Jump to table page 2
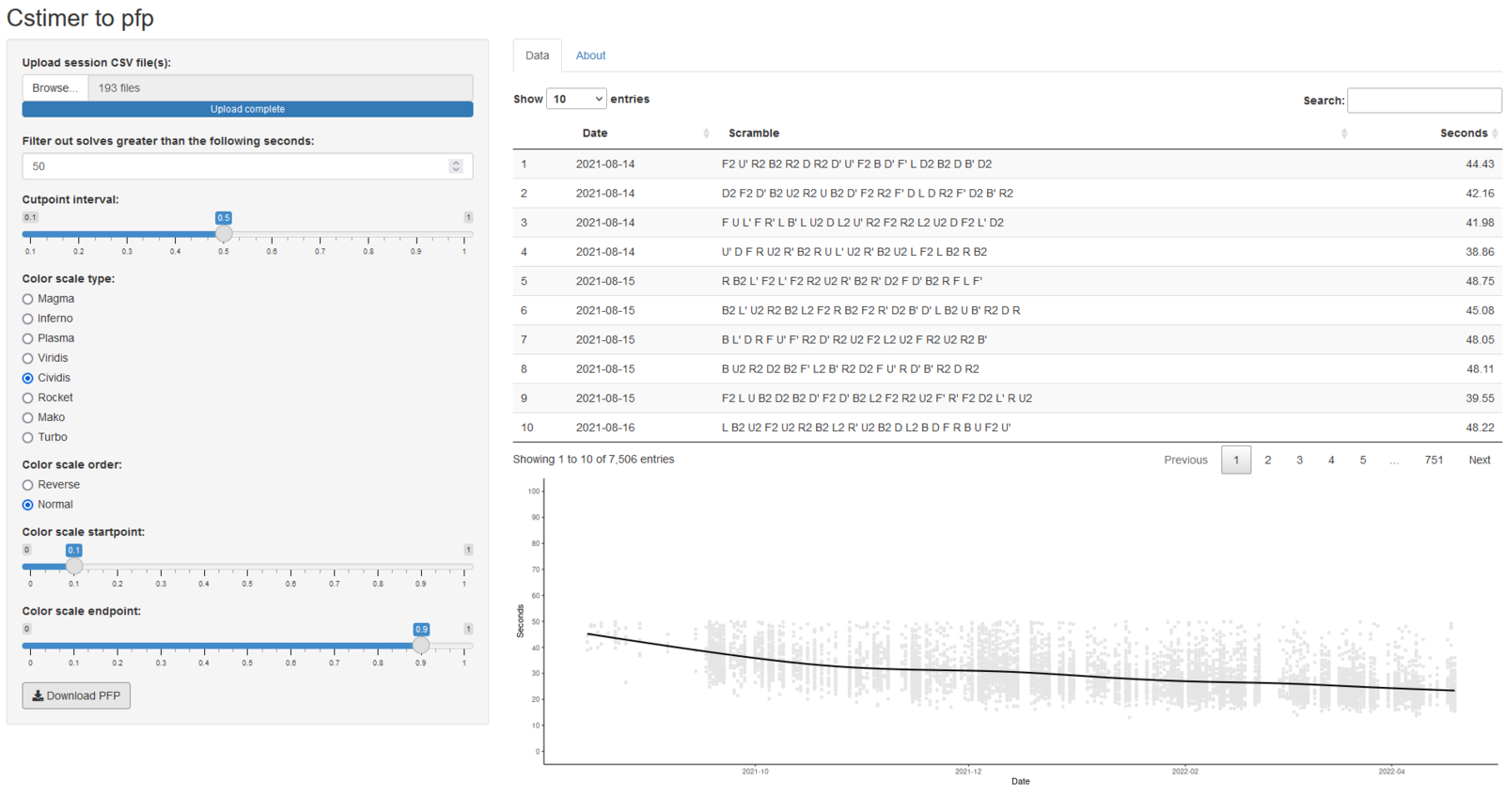 click(1267, 460)
